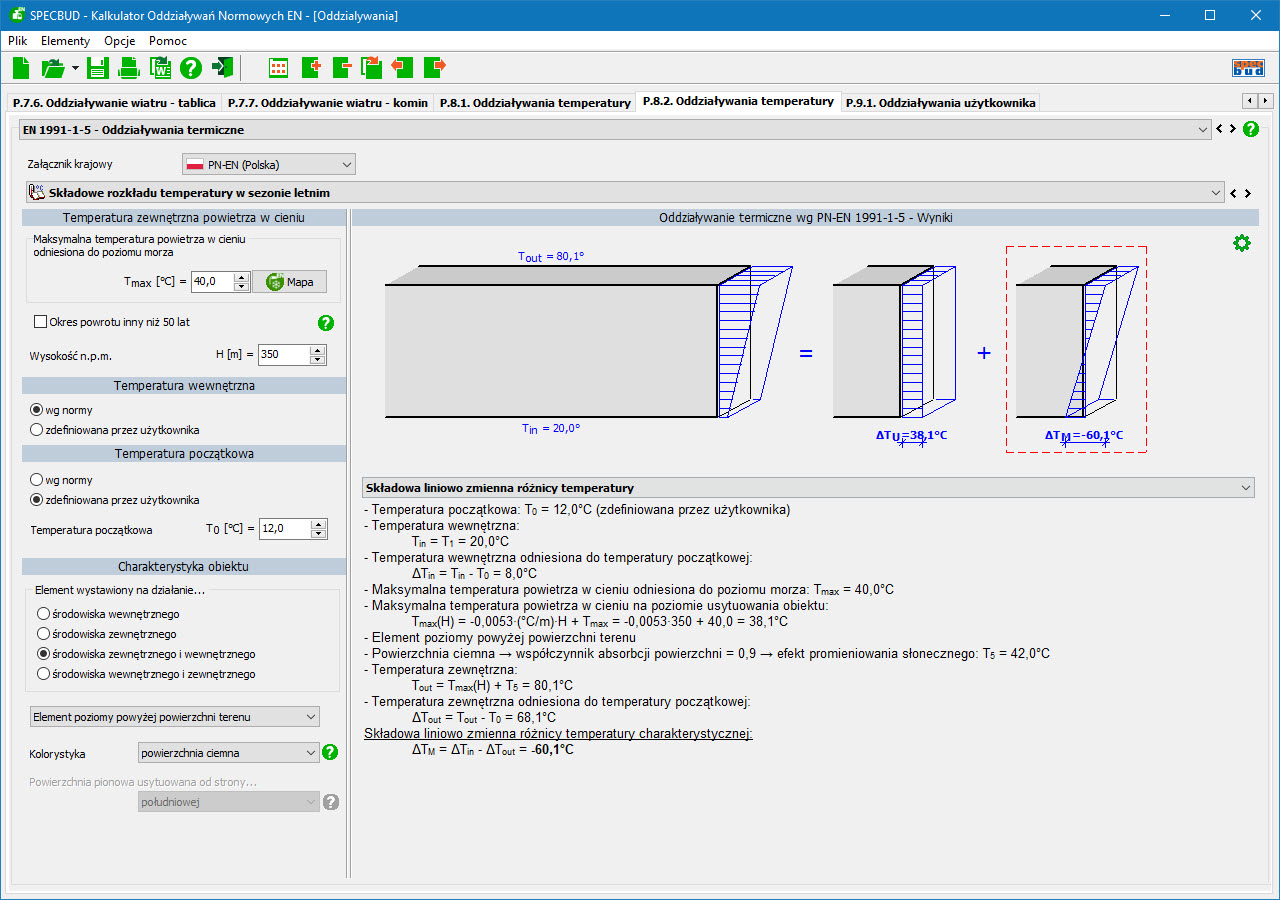This screenshot has height=900, width=1280.
Task: Enable 'Okres powrotu inny niż 50 lat'
Action: (41, 322)
